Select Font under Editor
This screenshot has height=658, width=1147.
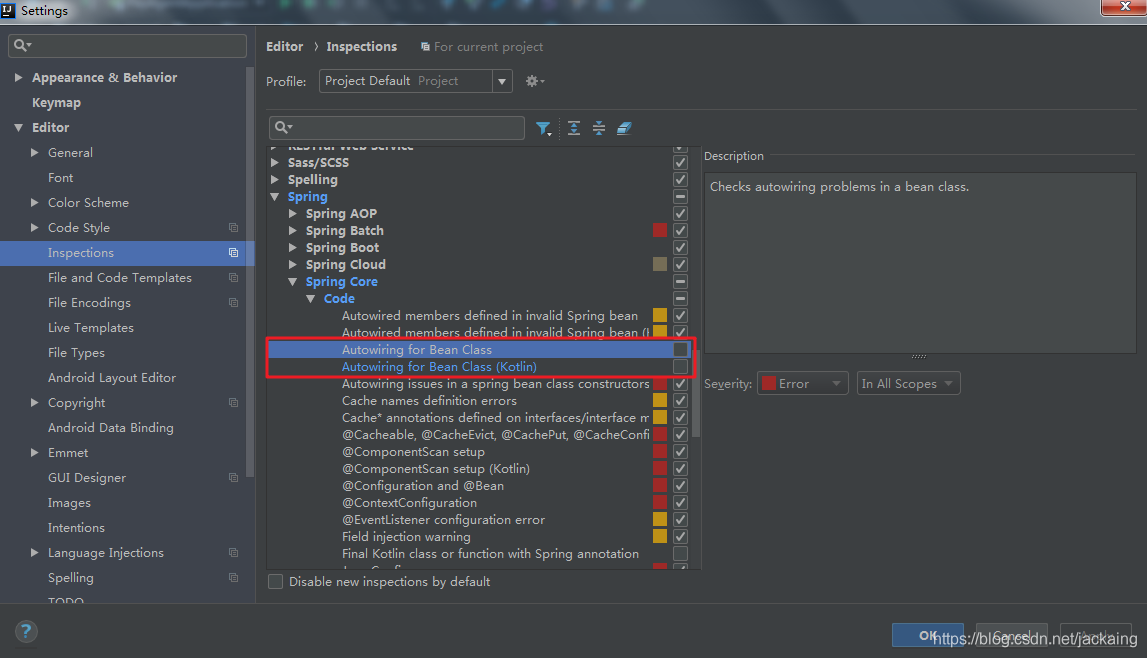61,178
